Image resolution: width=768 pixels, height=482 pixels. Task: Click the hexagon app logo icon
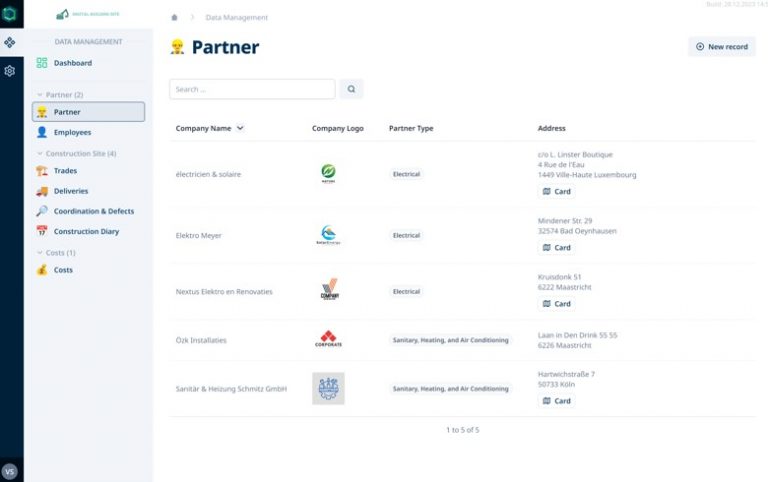(9, 14)
